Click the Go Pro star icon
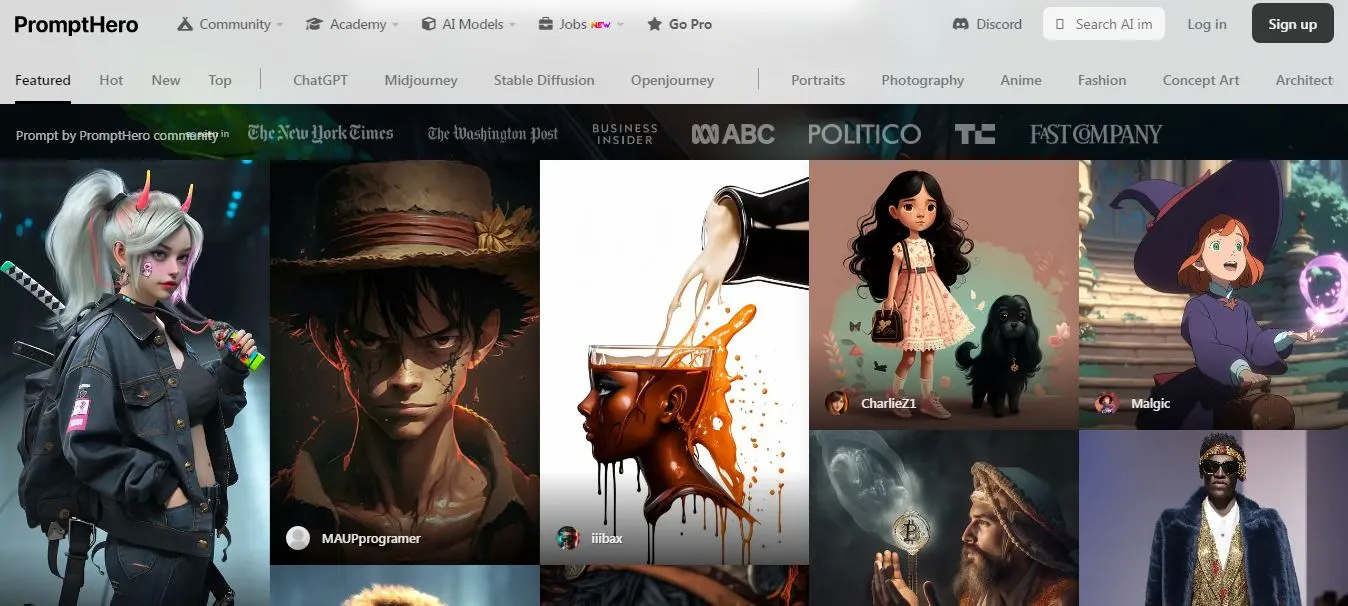 654,24
